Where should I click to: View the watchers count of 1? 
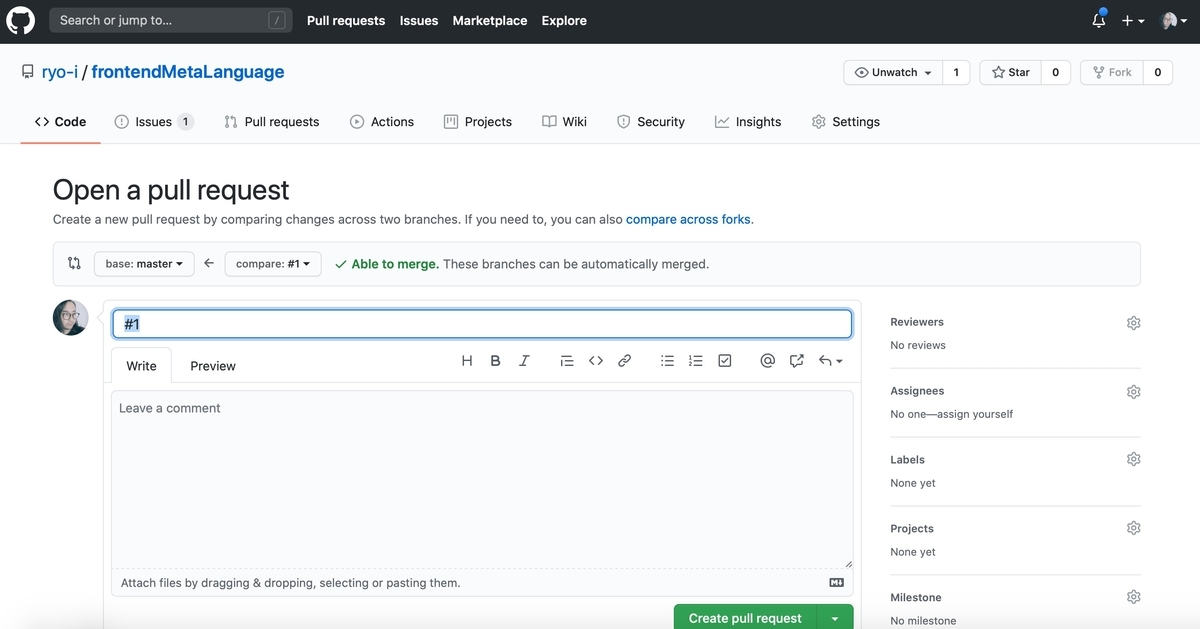956,72
